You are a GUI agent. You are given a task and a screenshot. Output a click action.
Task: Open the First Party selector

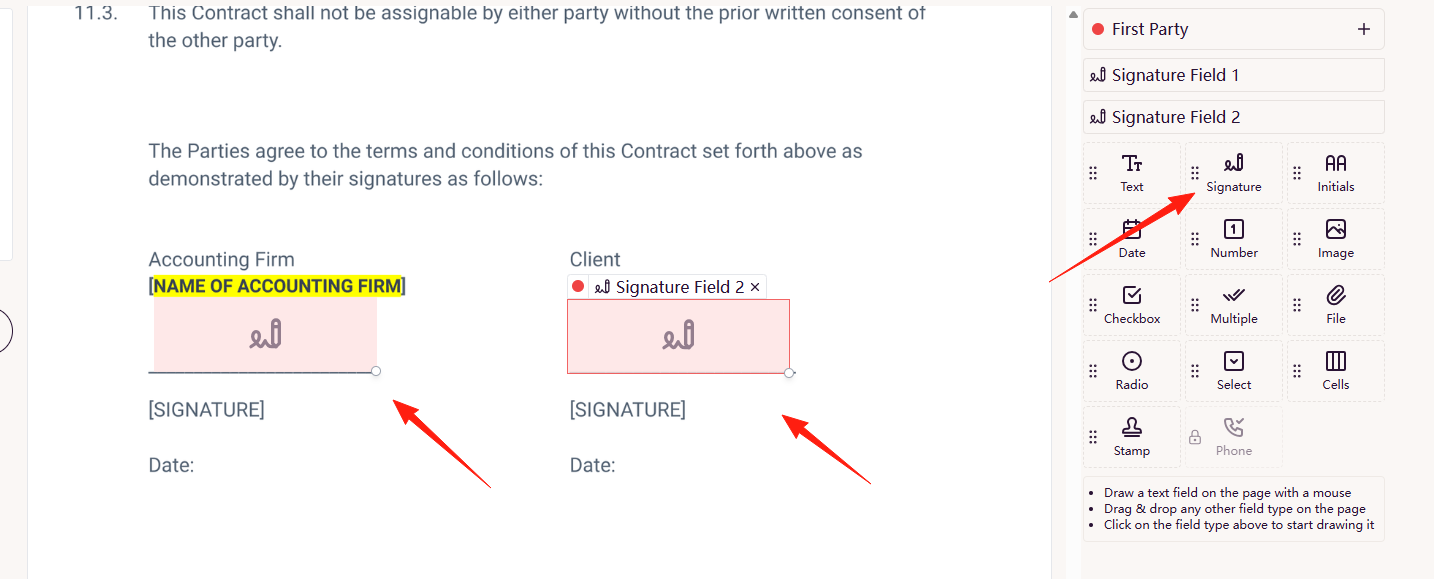coord(1220,29)
